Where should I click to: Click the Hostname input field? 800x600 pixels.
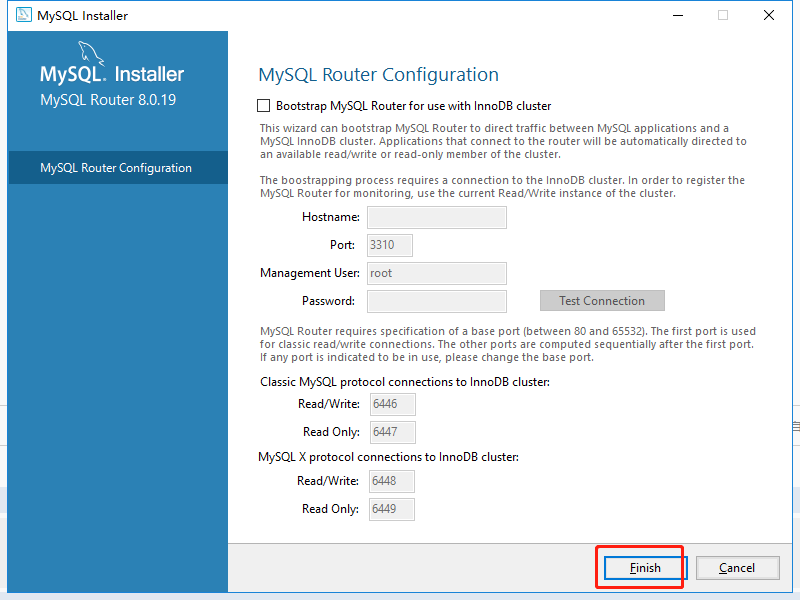[x=437, y=217]
